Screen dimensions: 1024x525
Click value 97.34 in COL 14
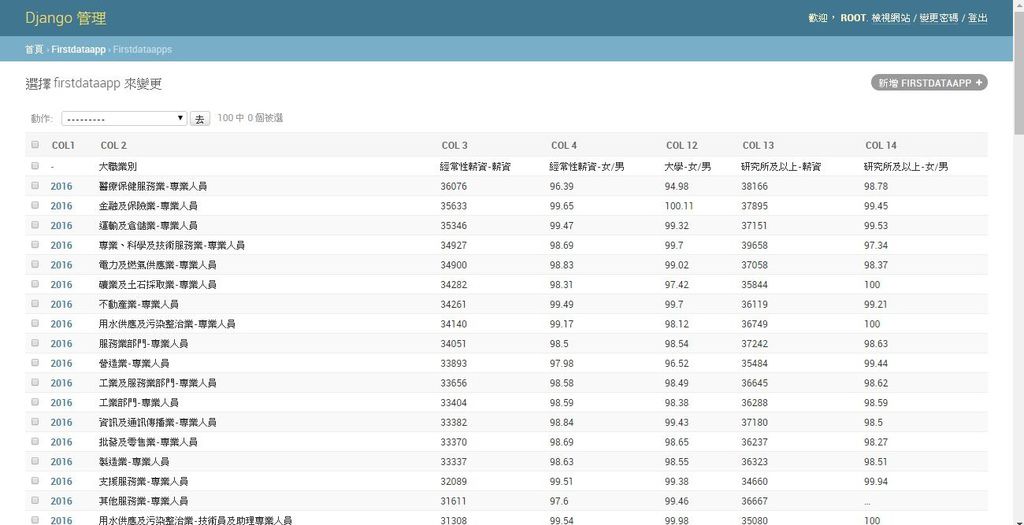pyautogui.click(x=876, y=245)
